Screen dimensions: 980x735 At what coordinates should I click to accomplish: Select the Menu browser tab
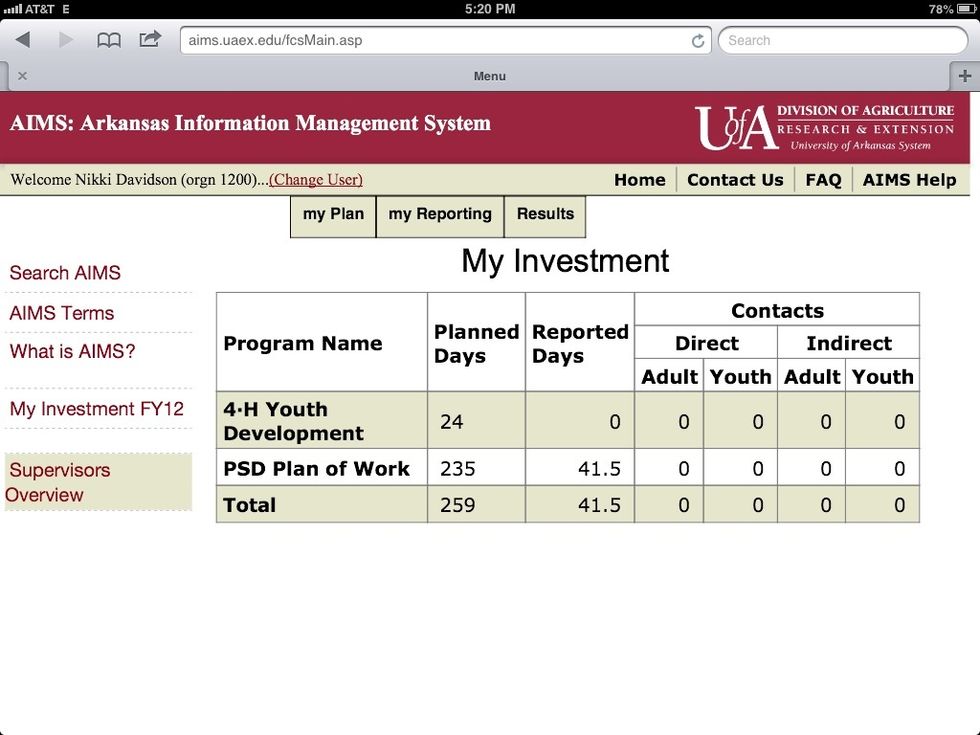489,76
